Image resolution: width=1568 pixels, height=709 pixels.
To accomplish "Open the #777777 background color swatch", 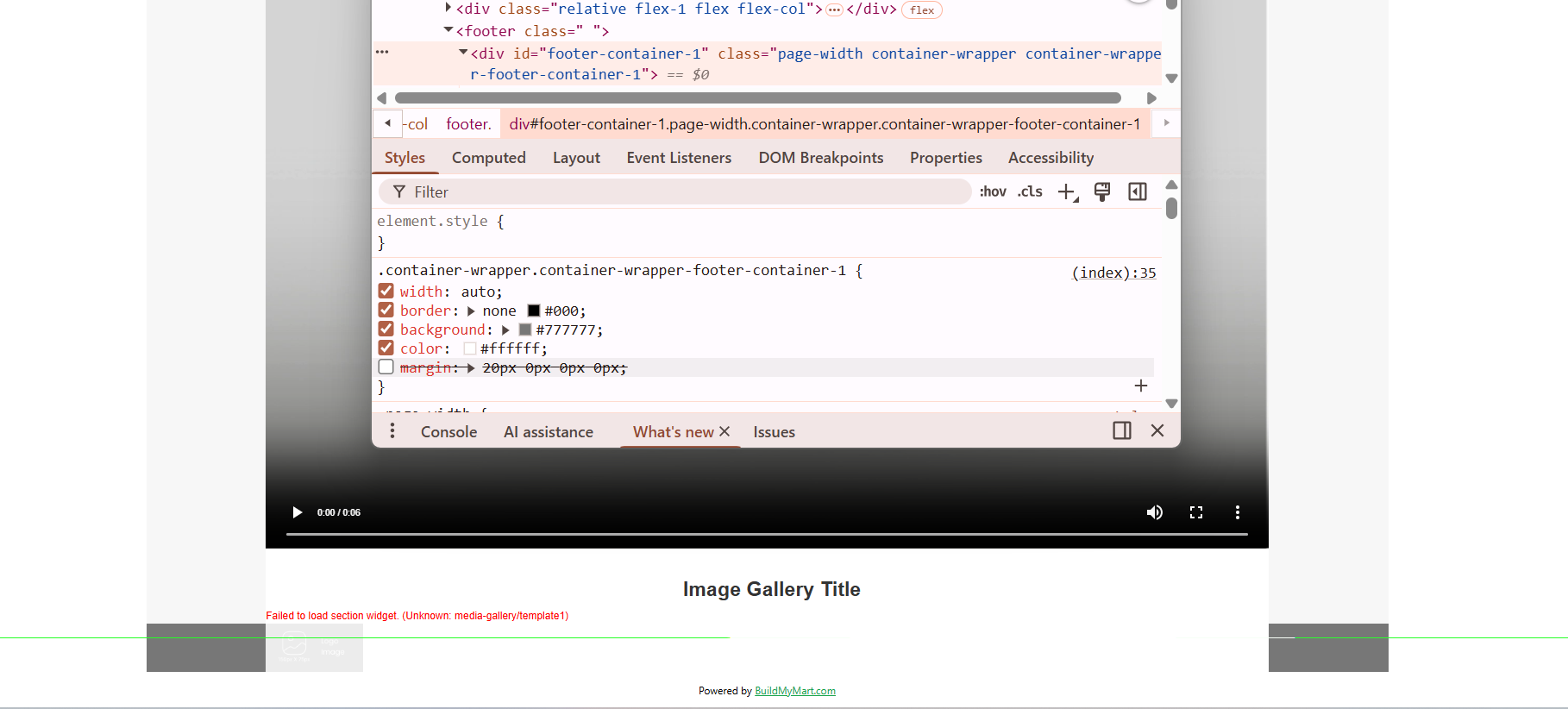I will pyautogui.click(x=525, y=329).
